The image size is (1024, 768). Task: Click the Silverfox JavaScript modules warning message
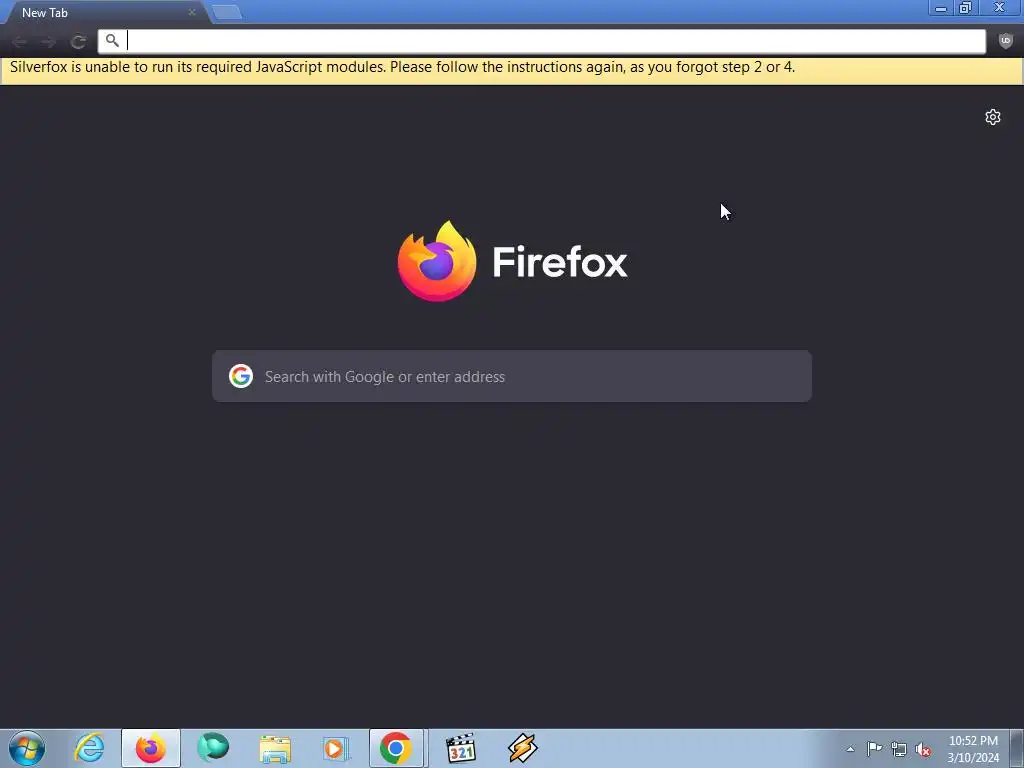pos(402,67)
